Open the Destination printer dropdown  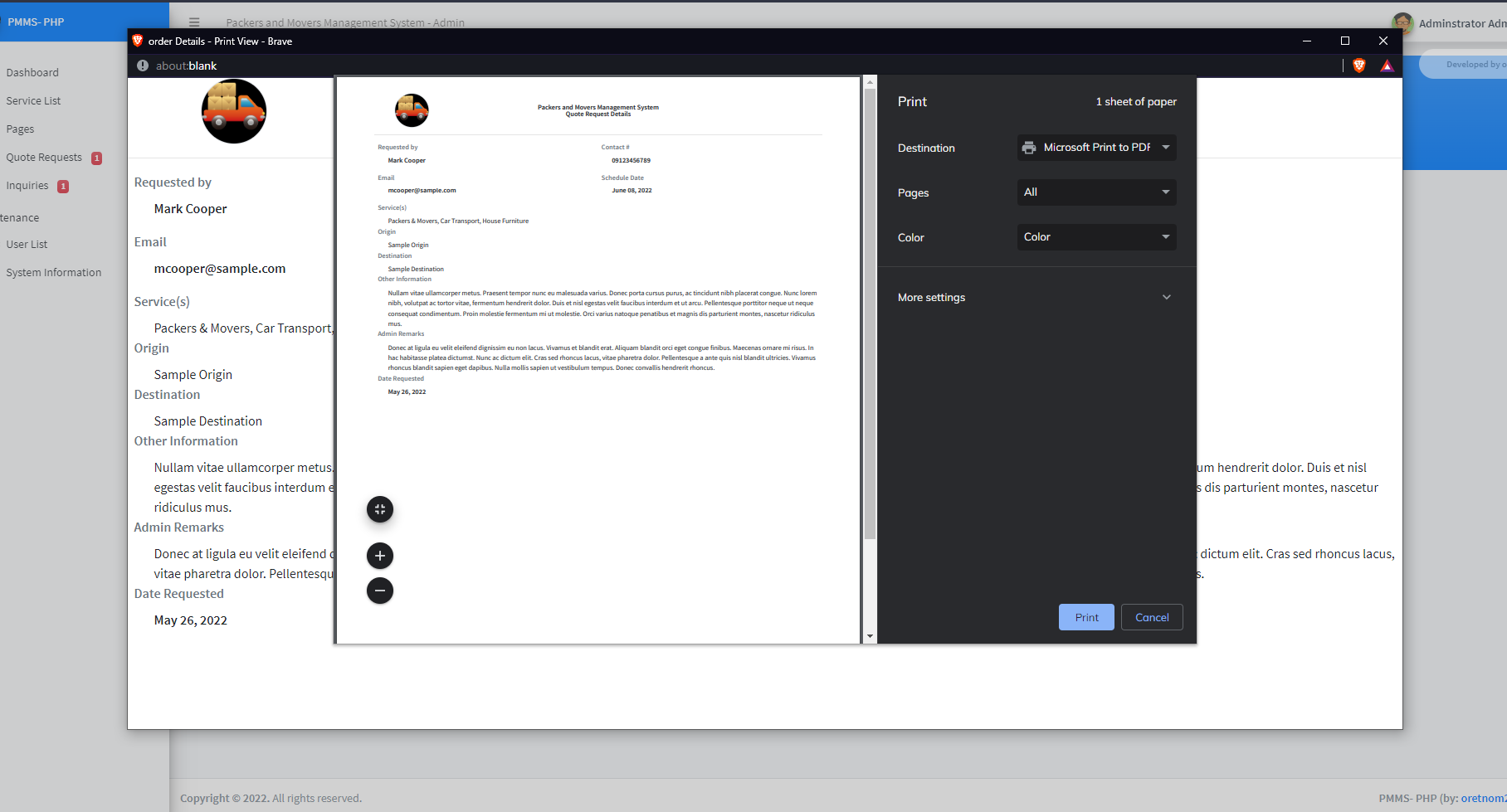1097,148
